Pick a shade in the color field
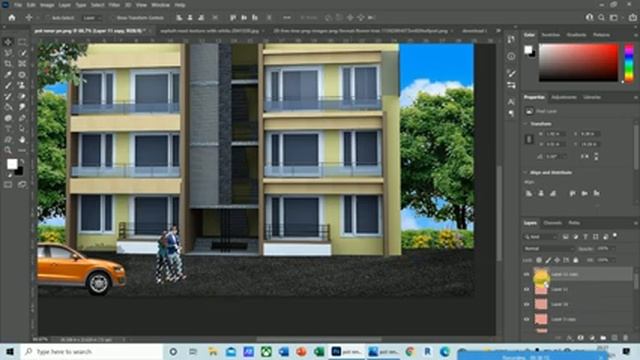The height and width of the screenshot is (360, 640). pyautogui.click(x=578, y=62)
